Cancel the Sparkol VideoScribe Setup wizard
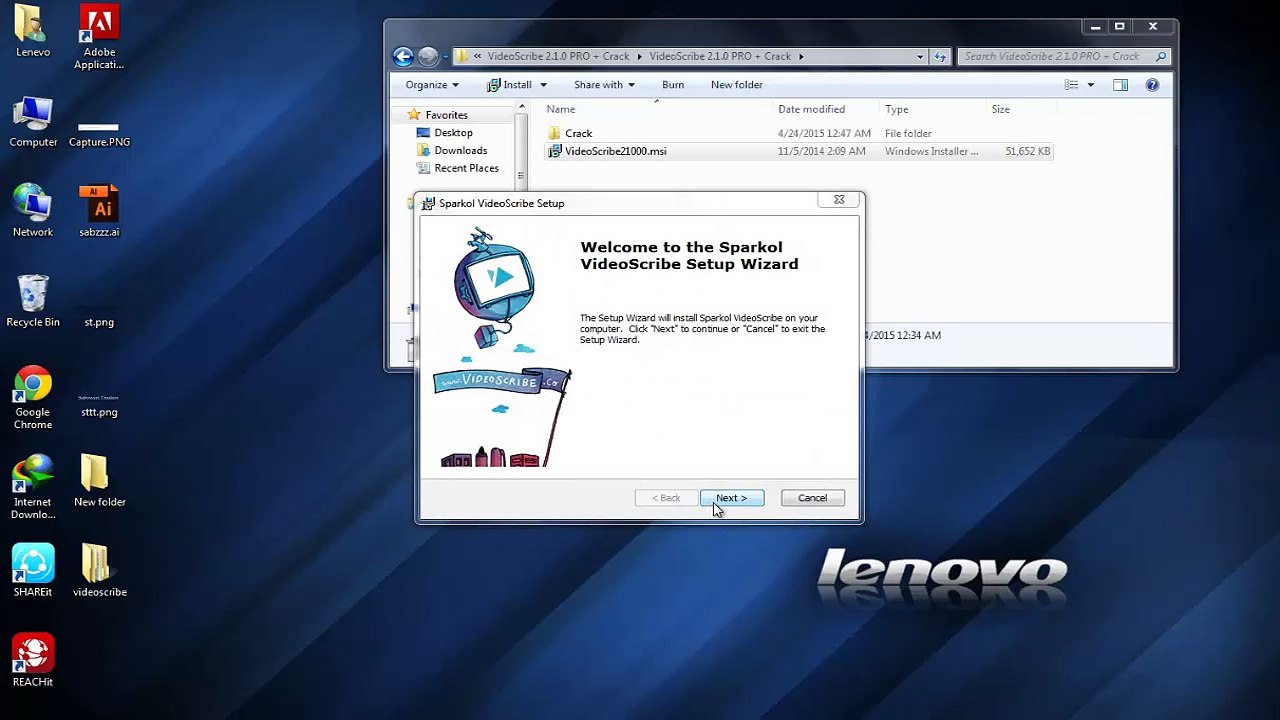Viewport: 1280px width, 720px height. click(812, 498)
